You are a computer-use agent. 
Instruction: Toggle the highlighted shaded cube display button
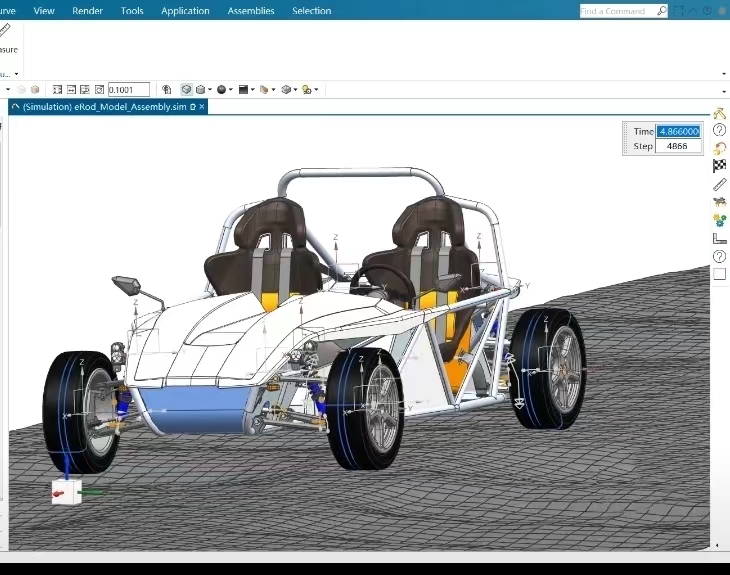pos(186,89)
